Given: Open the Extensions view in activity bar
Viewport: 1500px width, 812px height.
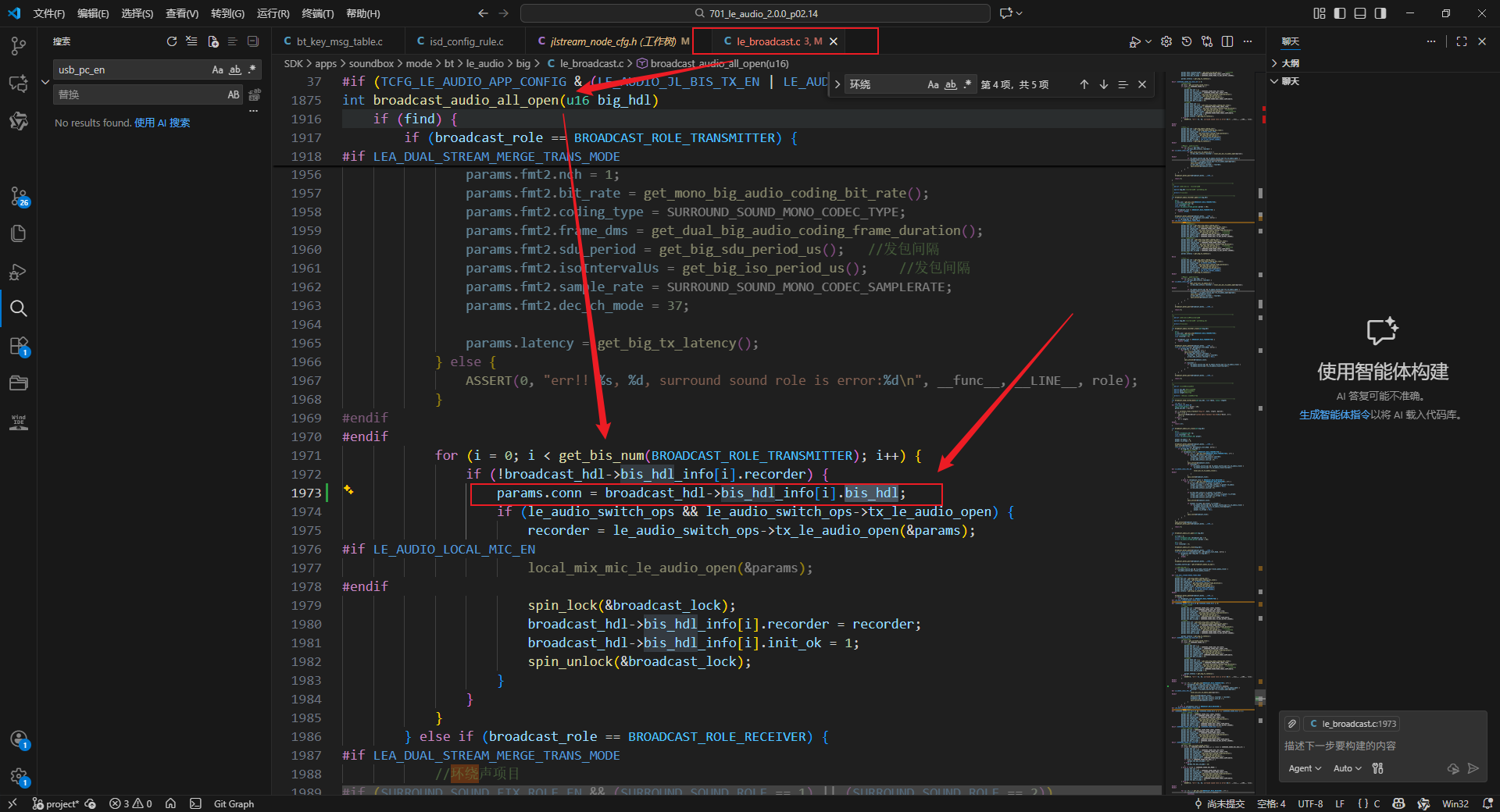Looking at the screenshot, I should click(x=19, y=346).
